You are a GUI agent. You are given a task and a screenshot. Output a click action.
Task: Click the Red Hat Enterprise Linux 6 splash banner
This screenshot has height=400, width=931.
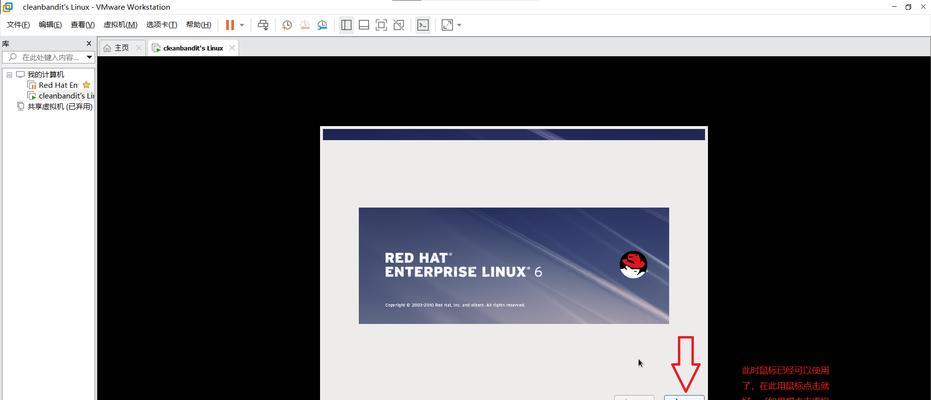click(514, 265)
